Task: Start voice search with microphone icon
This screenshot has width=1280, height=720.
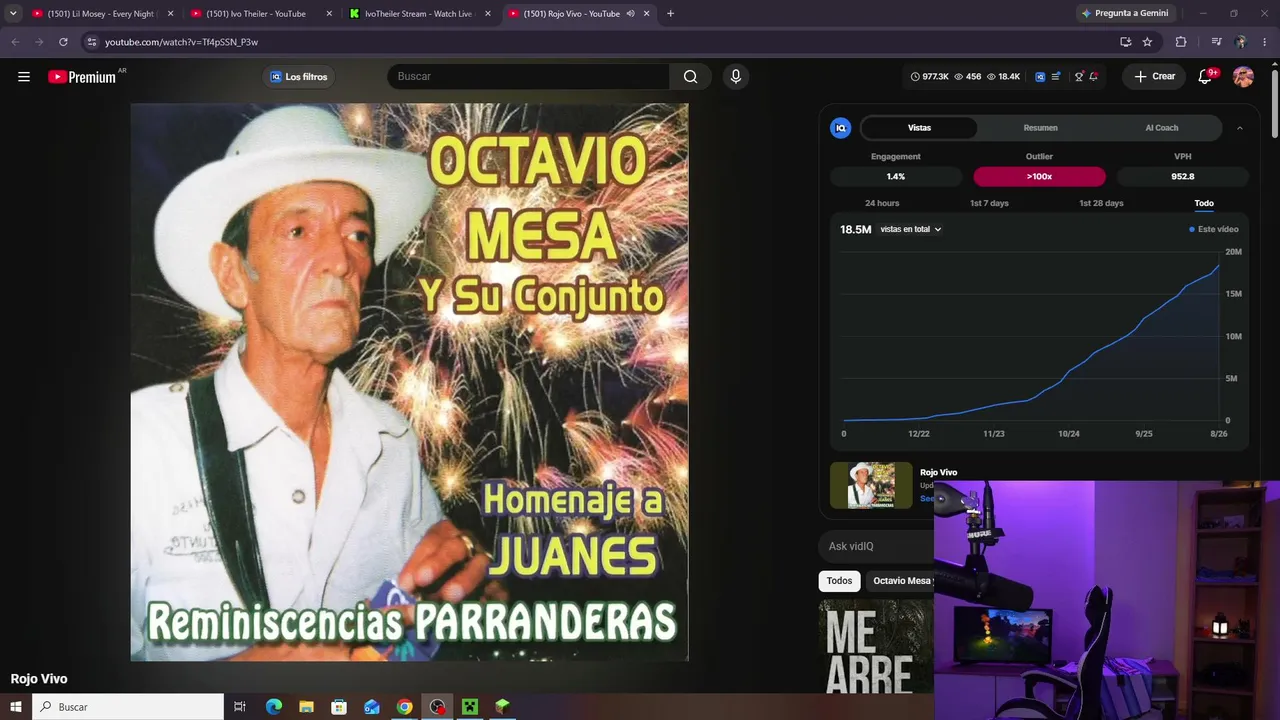Action: click(x=736, y=77)
